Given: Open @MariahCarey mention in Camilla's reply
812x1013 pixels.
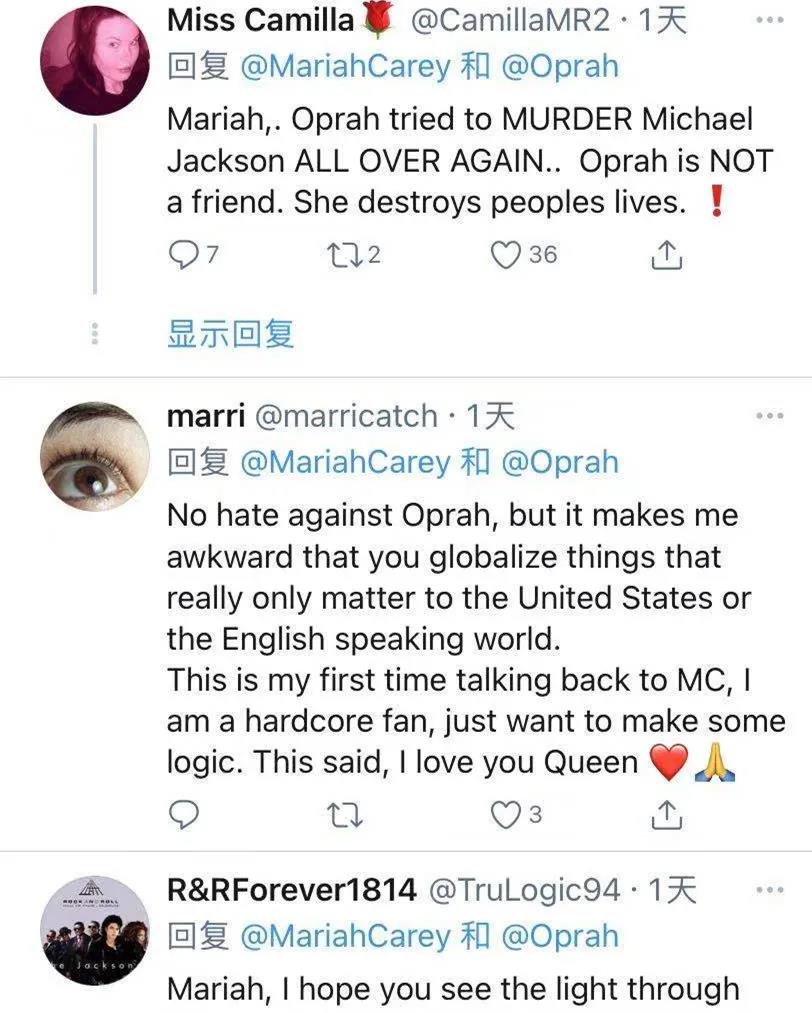Looking at the screenshot, I should click(x=346, y=67).
